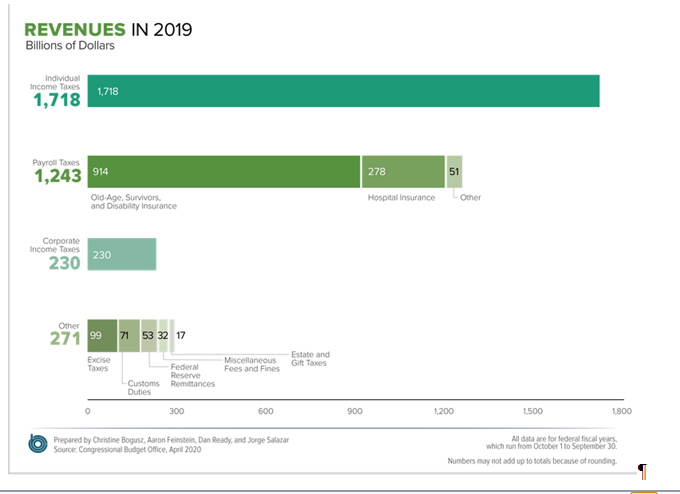
Task: Click the green 1,718 total label
Action: (57, 100)
